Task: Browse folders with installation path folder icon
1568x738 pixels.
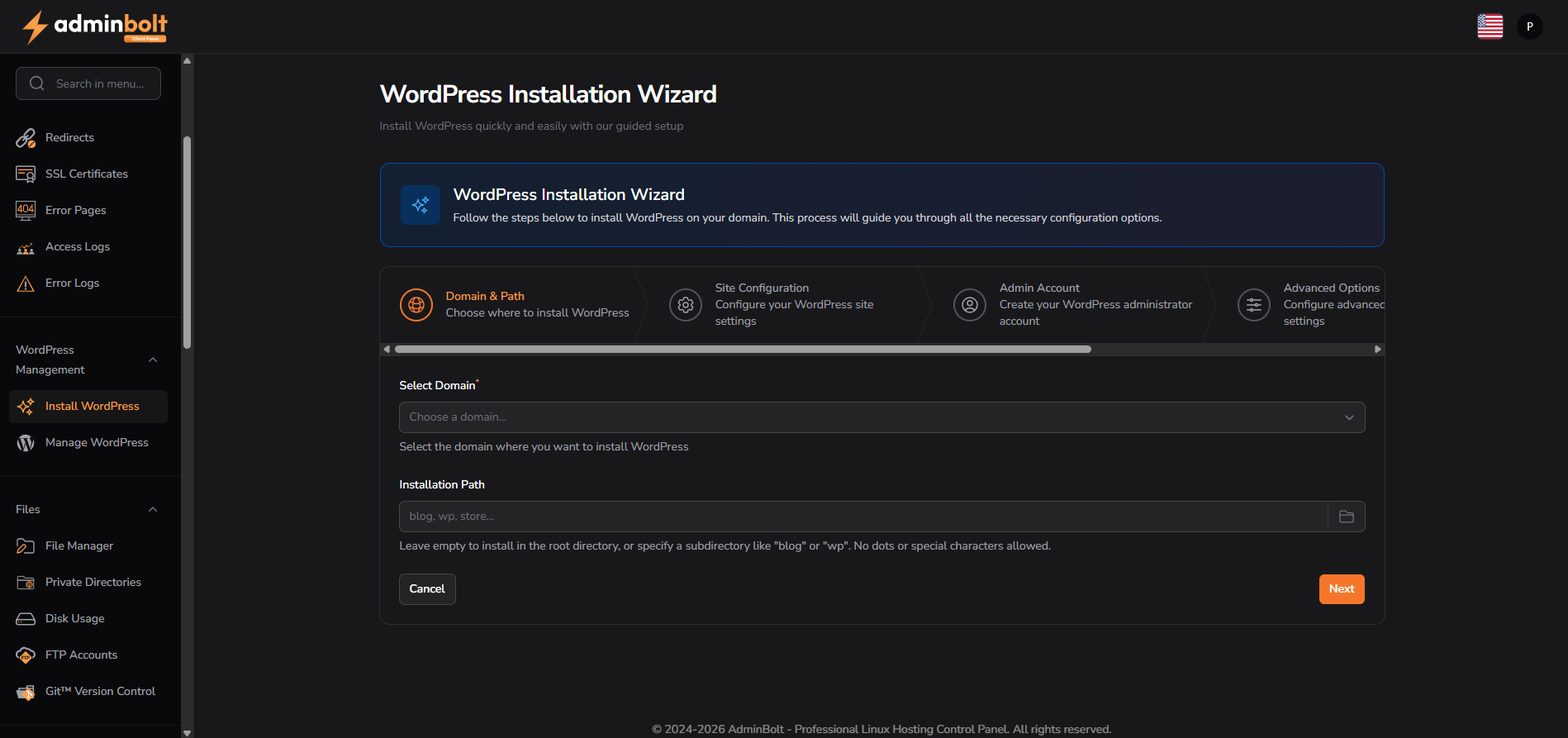Action: point(1347,517)
